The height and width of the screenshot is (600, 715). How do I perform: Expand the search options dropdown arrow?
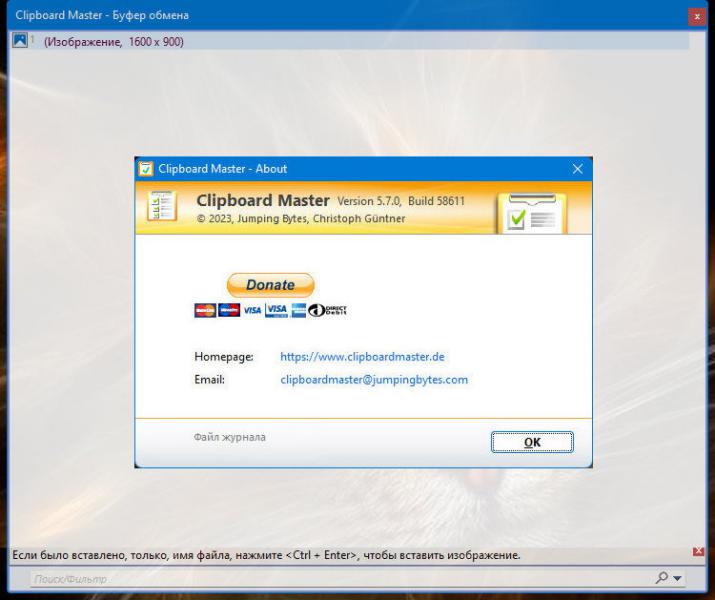click(677, 579)
